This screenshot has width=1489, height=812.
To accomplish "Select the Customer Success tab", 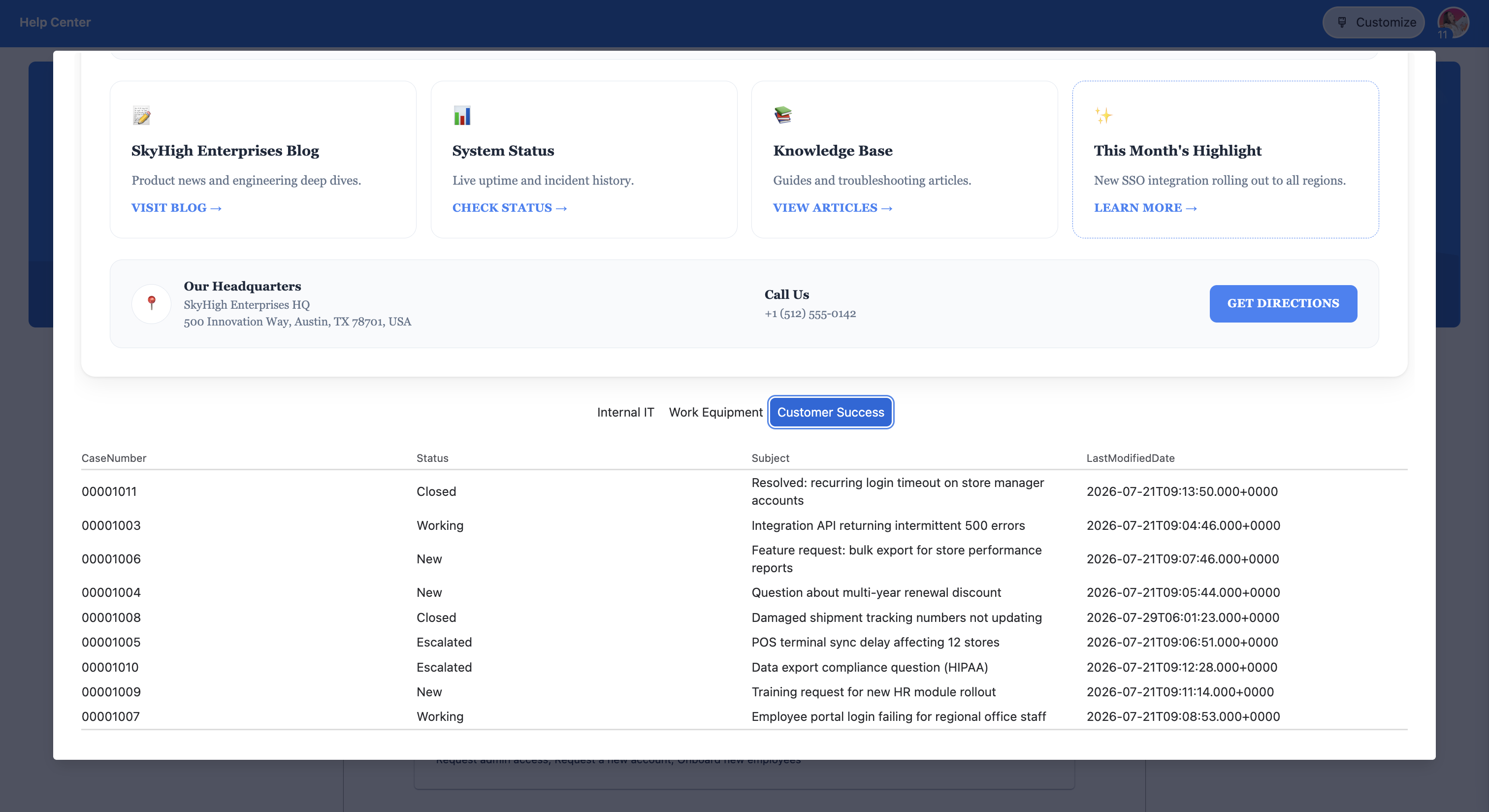I will pyautogui.click(x=831, y=412).
